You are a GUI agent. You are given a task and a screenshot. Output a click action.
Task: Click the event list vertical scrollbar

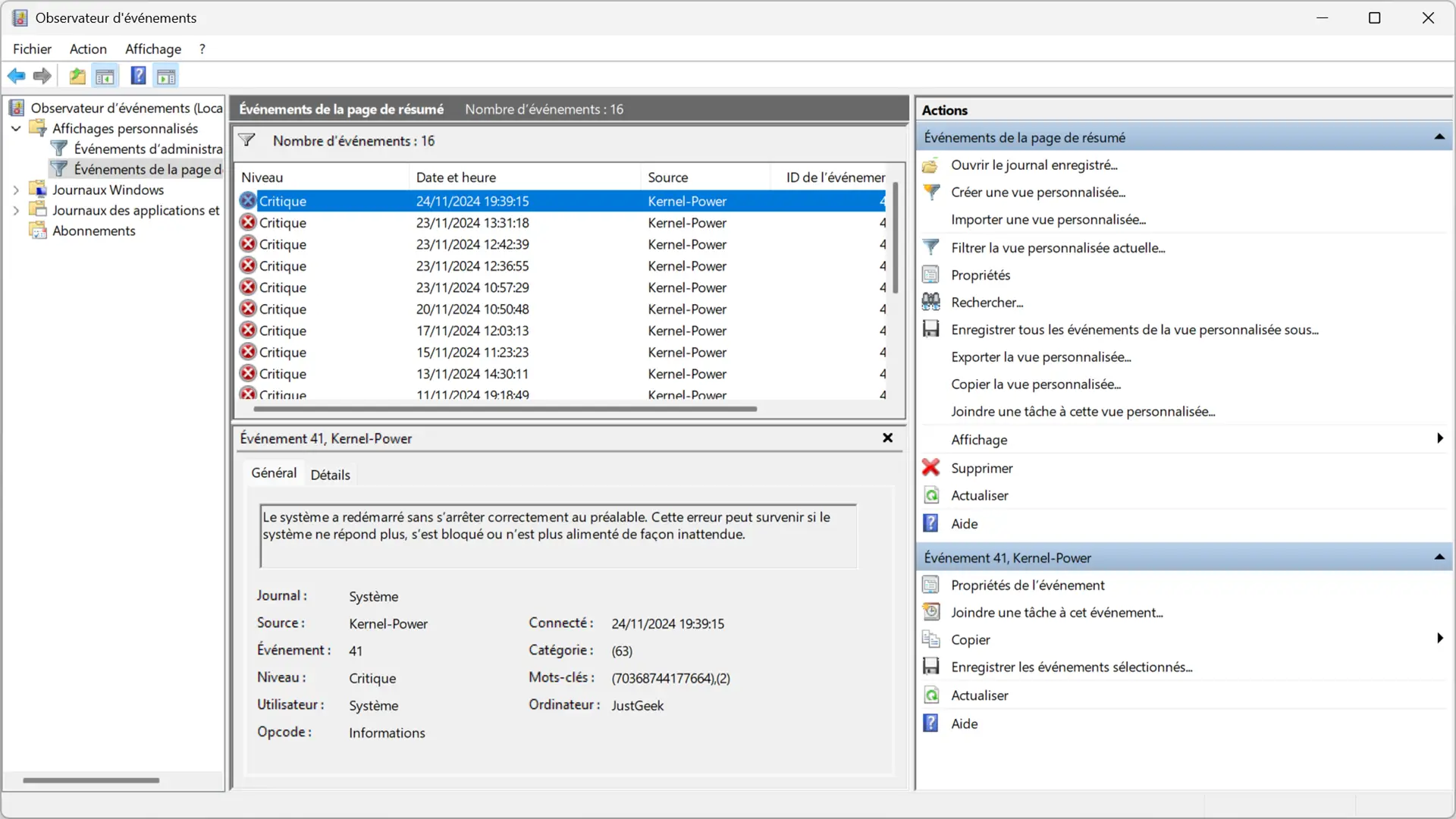[896, 238]
